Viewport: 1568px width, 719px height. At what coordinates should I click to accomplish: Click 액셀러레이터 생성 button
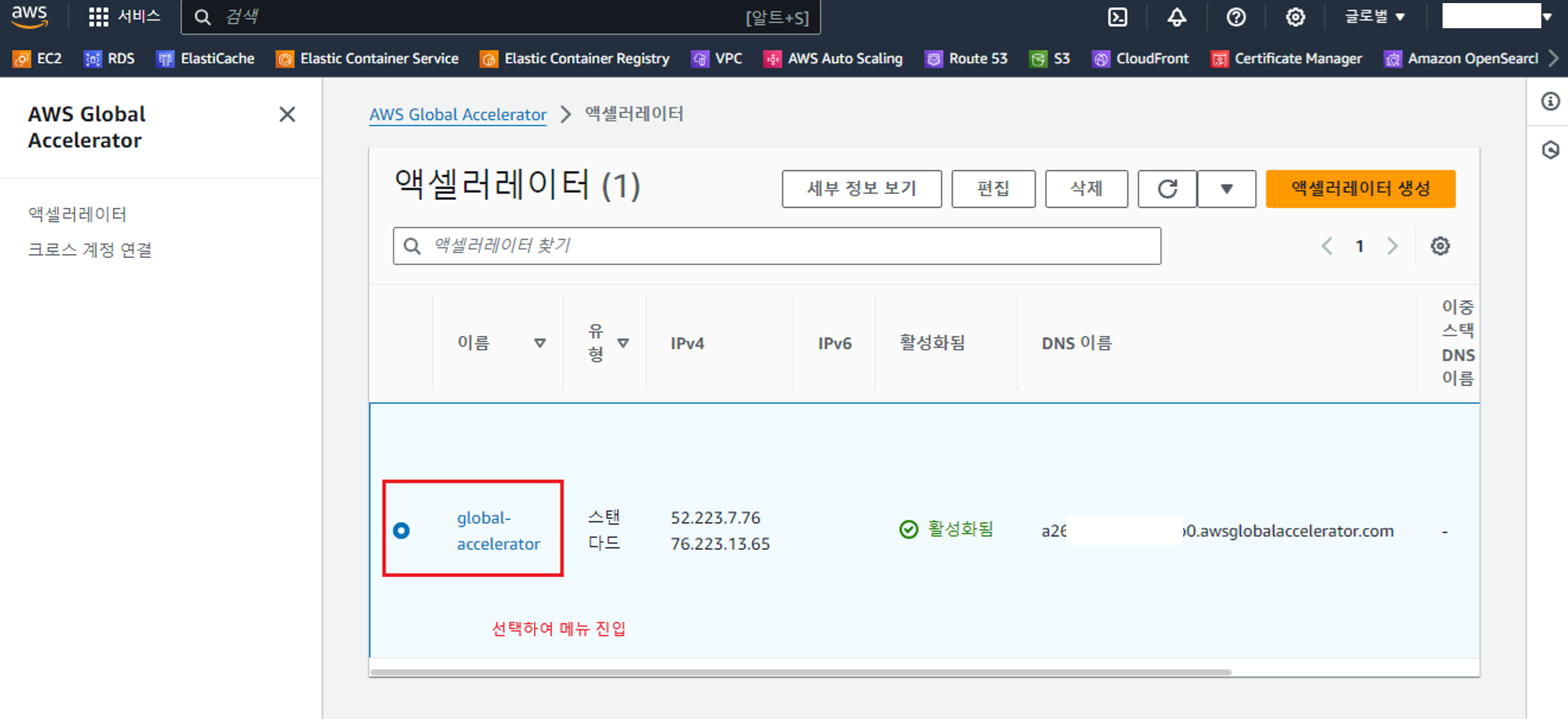pyautogui.click(x=1361, y=189)
